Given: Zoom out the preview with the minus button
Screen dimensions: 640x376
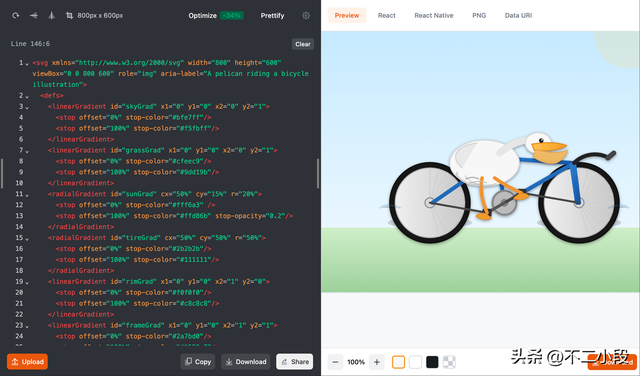Looking at the screenshot, I should point(336,362).
